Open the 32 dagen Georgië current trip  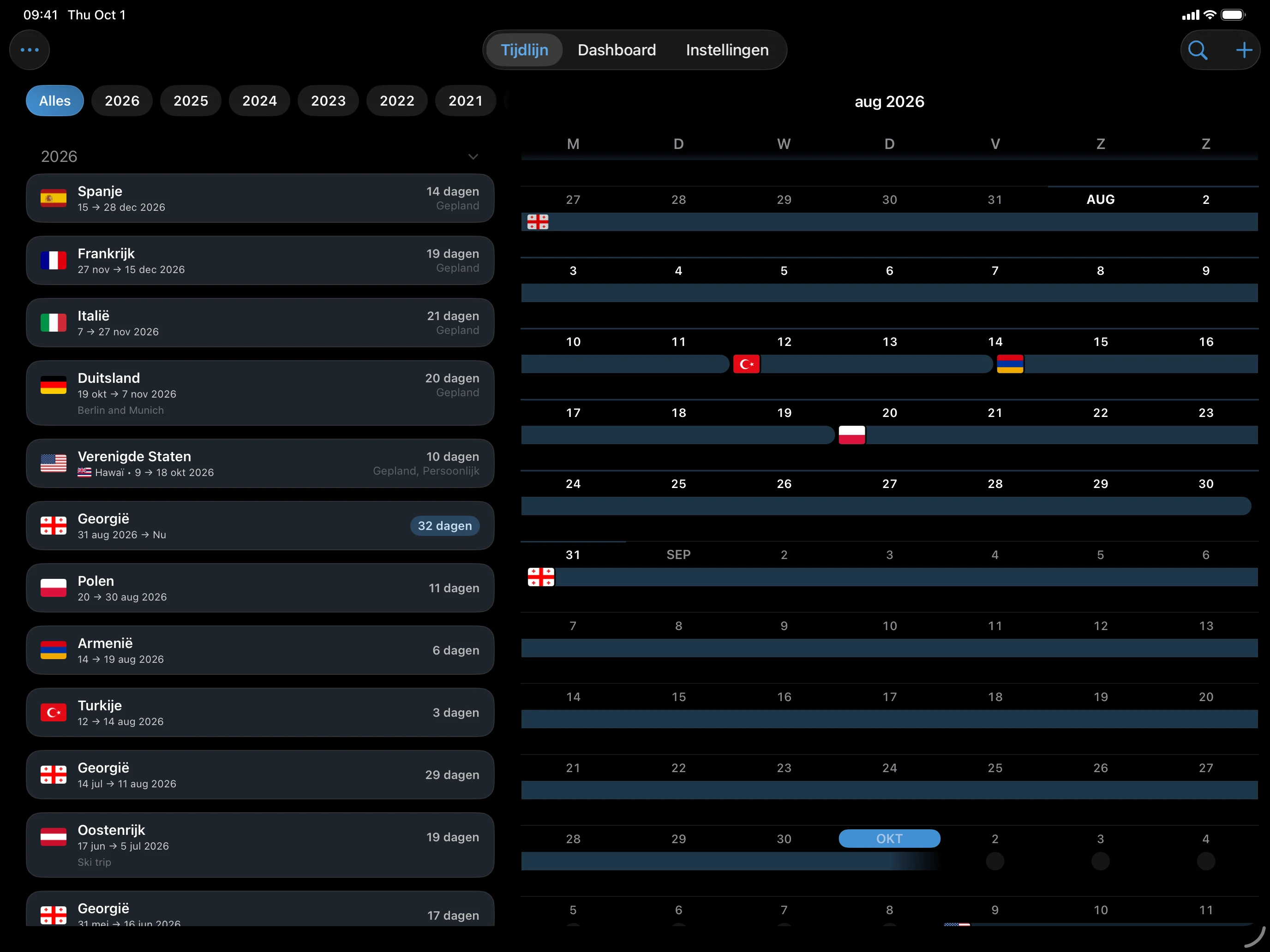tap(260, 526)
